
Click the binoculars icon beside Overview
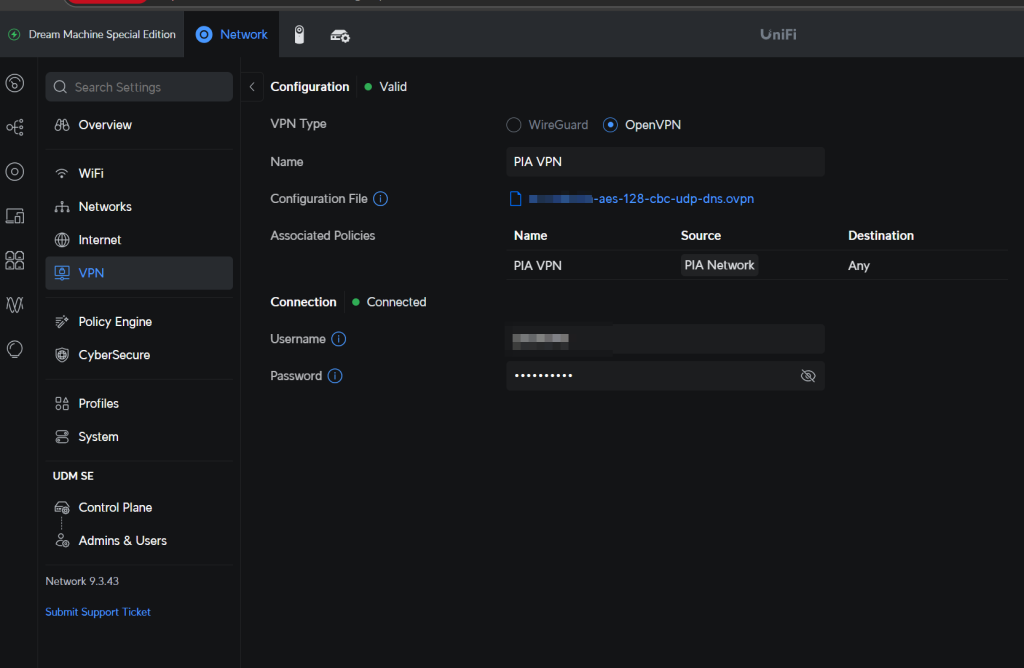click(62, 125)
